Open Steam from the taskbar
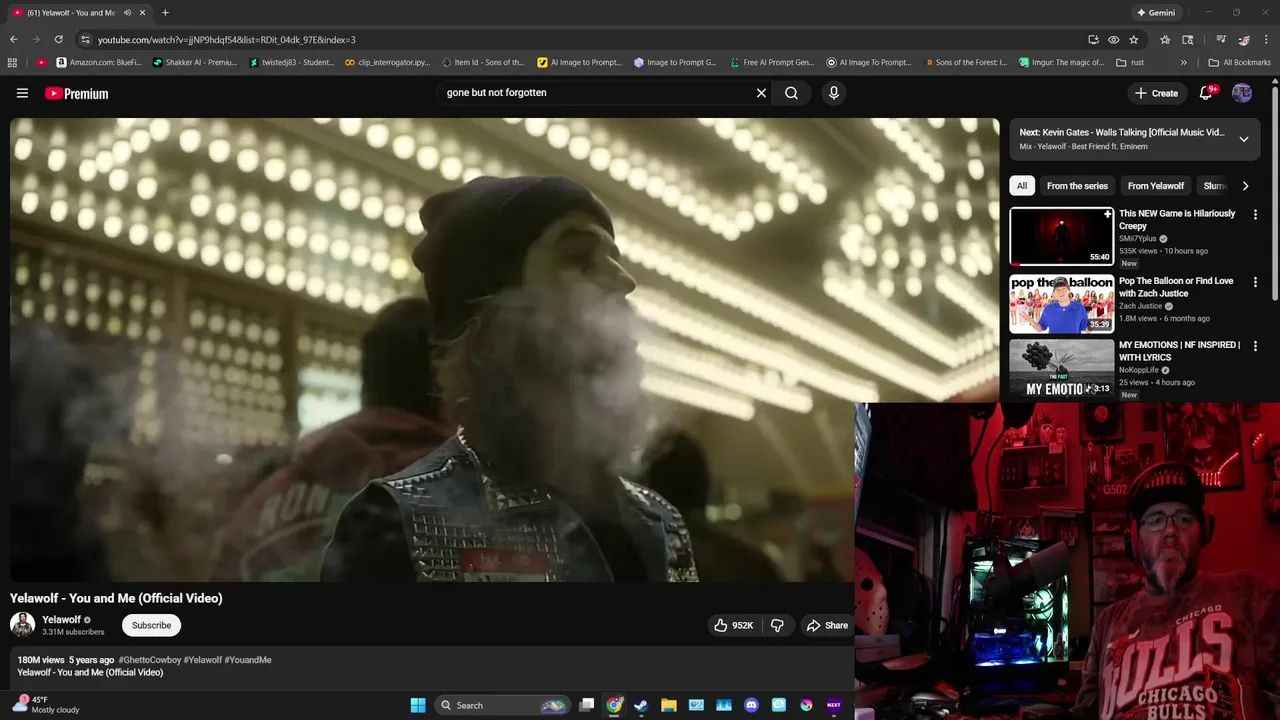Viewport: 1280px width, 720px height. [x=641, y=705]
